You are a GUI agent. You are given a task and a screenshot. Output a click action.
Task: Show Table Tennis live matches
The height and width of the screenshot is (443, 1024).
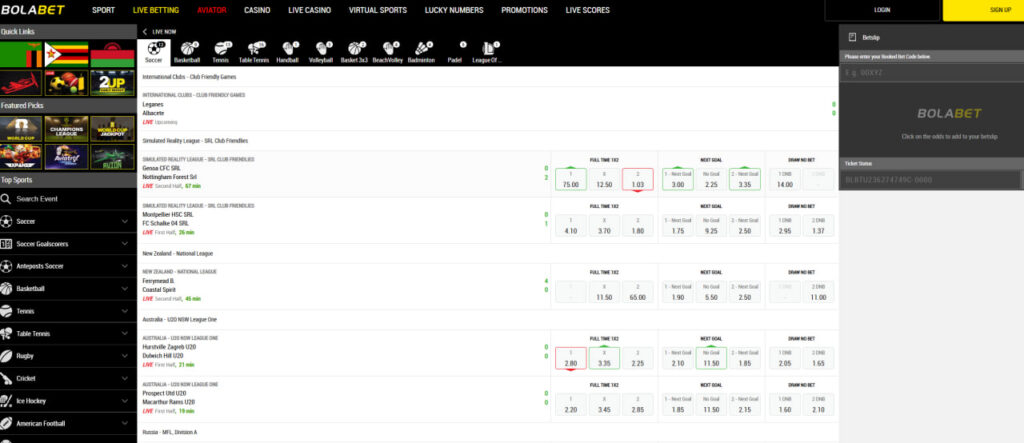254,52
